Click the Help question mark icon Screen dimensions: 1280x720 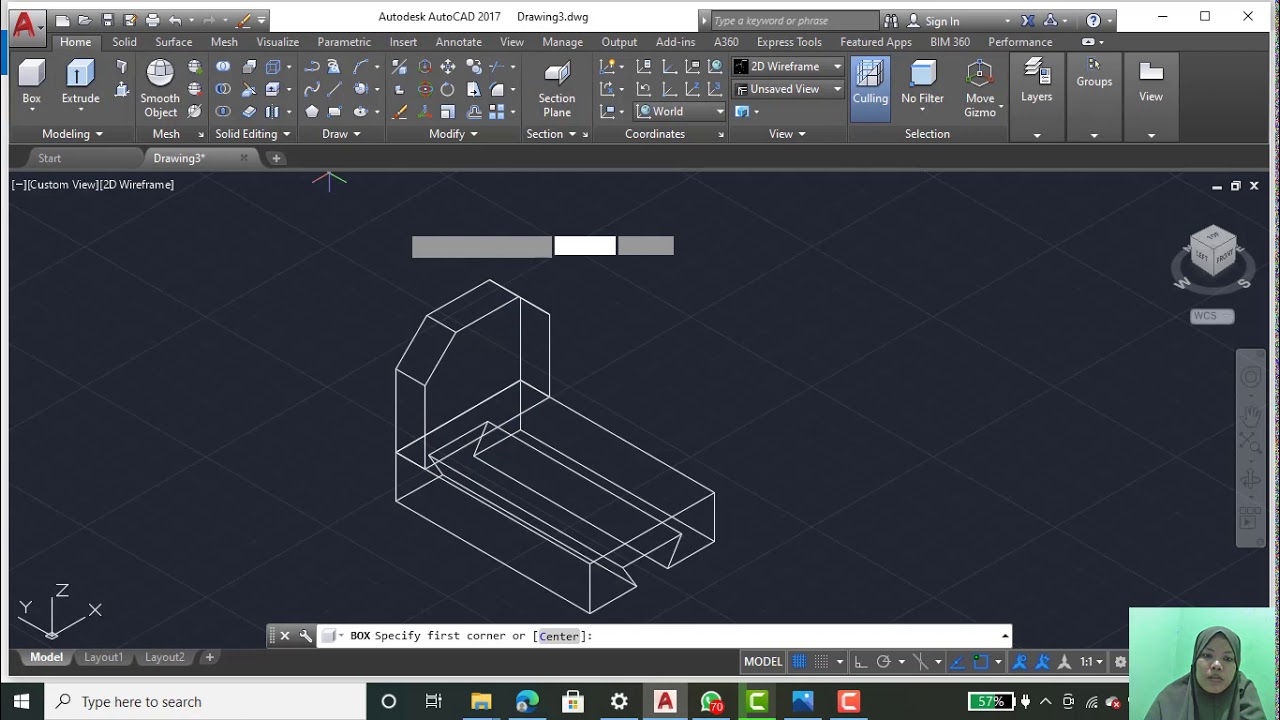click(1093, 20)
